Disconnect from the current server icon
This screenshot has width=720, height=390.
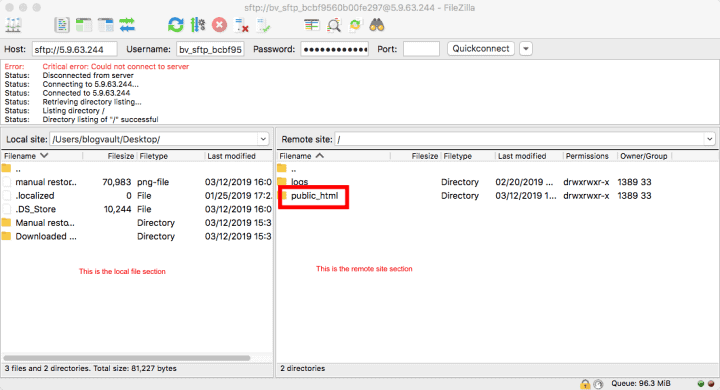[x=241, y=25]
